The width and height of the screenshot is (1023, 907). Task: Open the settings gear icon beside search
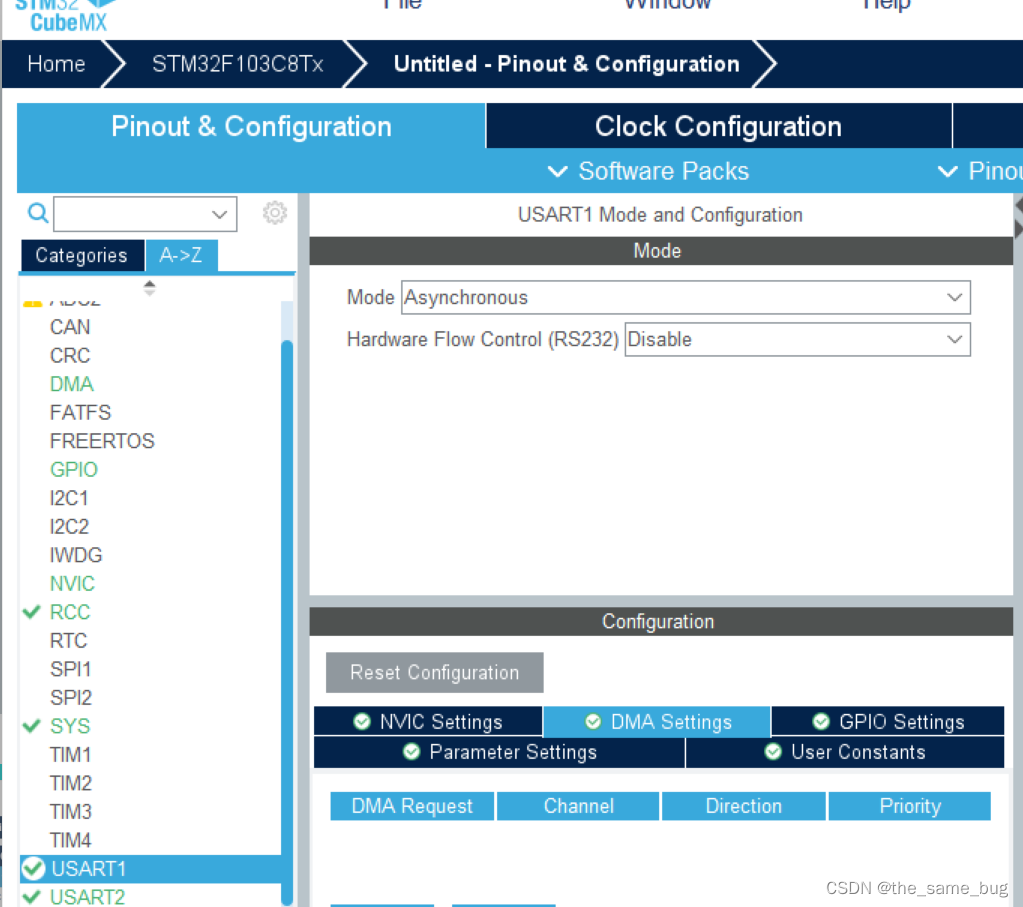coord(275,213)
